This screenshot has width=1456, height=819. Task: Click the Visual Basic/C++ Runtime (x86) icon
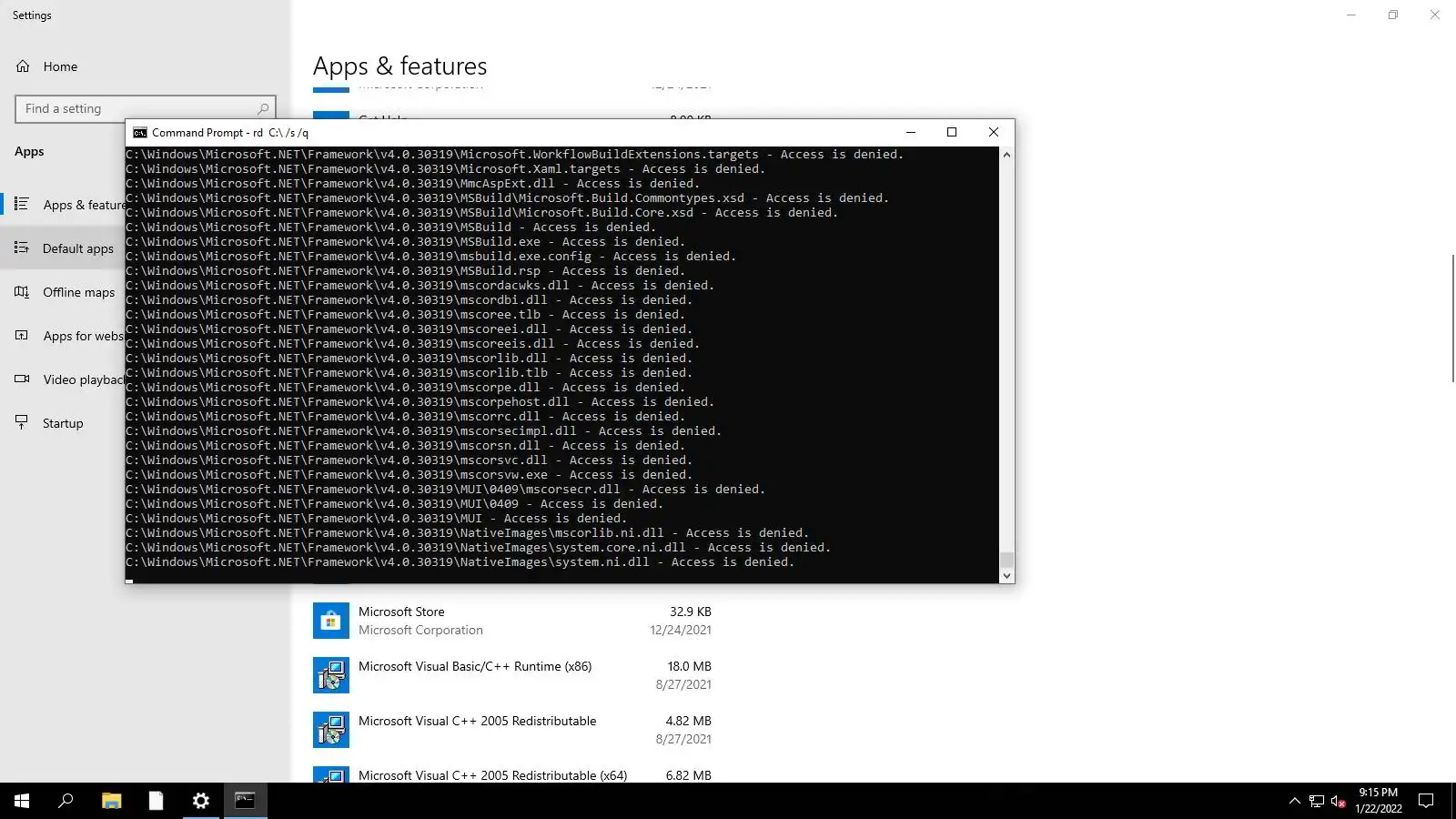(x=331, y=675)
